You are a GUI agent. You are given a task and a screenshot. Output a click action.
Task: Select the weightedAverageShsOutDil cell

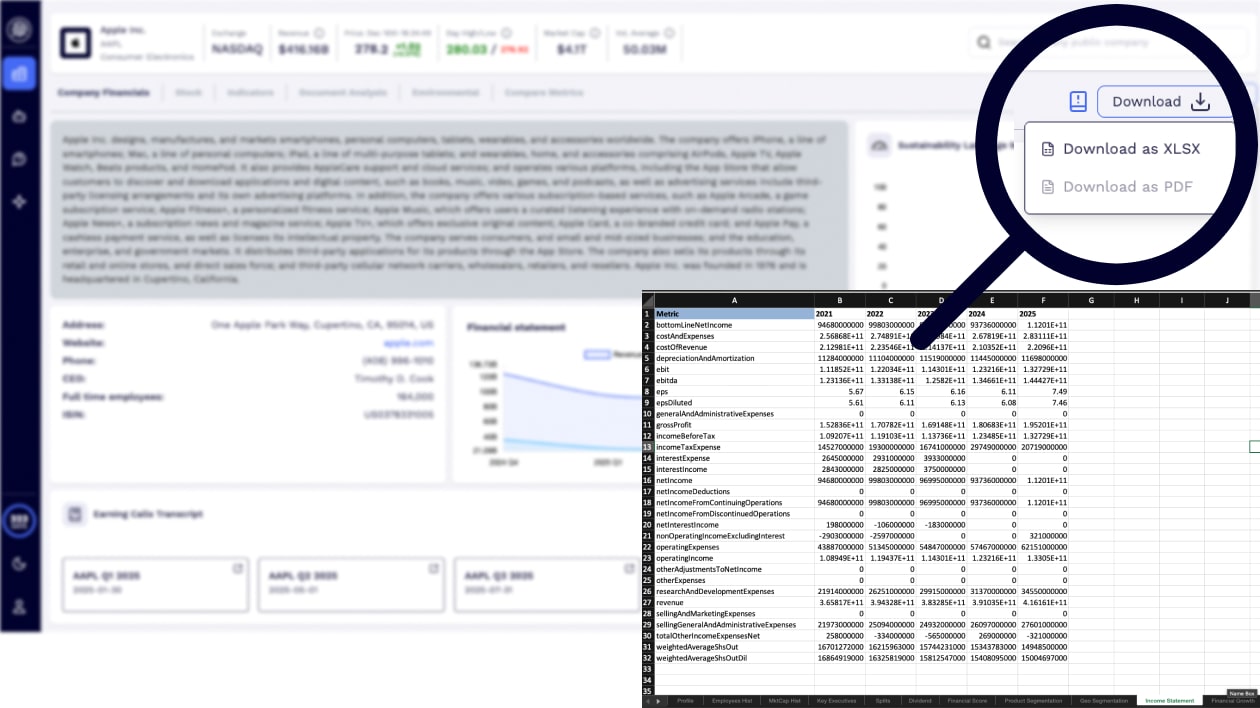(734, 658)
